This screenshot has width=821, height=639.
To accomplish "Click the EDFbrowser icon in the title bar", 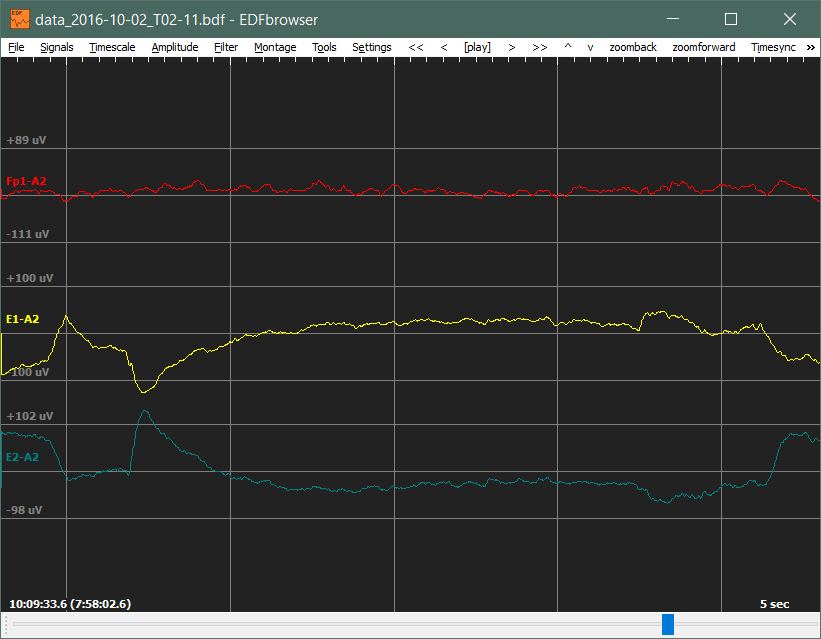I will 20,19.
